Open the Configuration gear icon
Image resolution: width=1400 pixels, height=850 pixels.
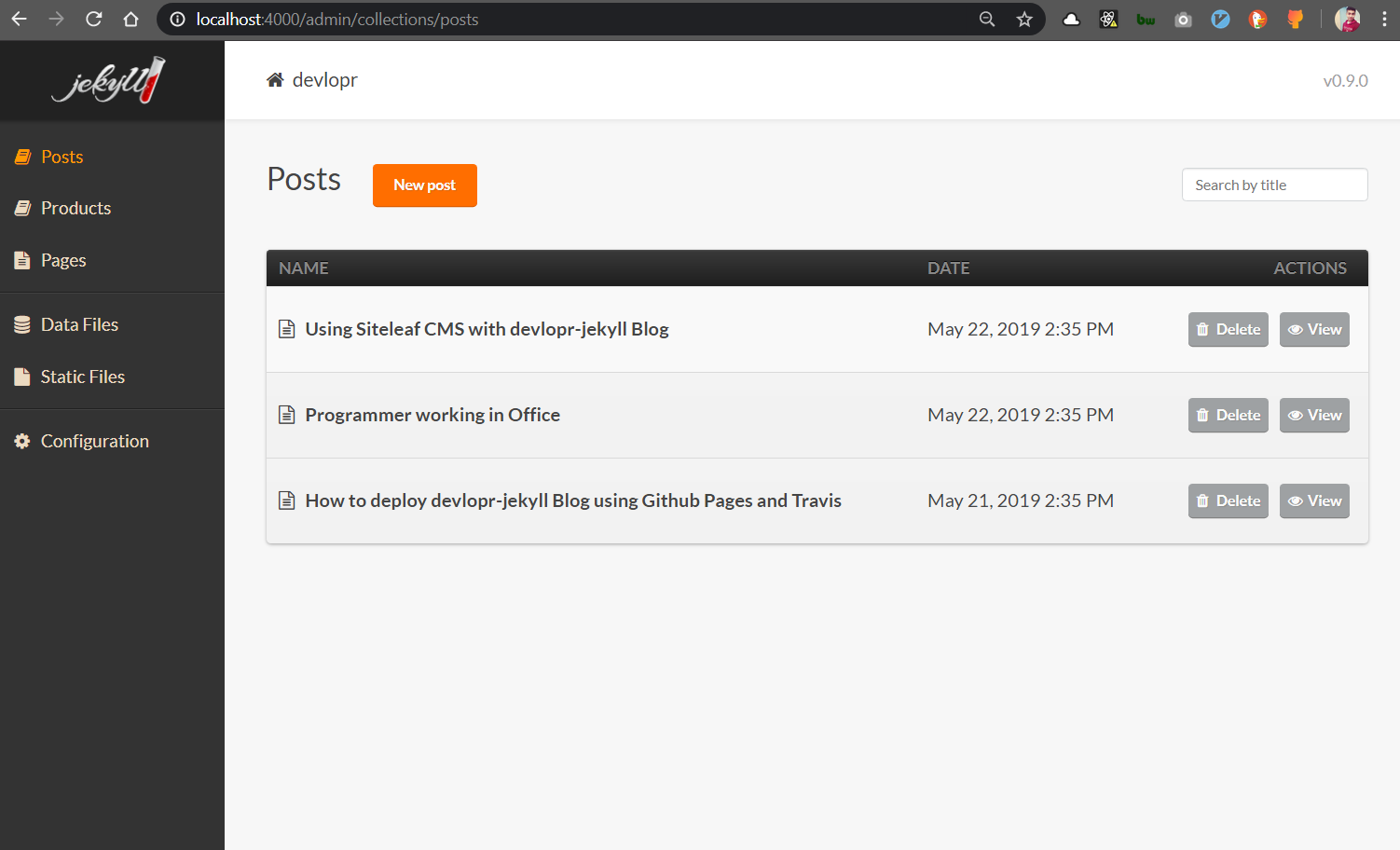point(22,441)
